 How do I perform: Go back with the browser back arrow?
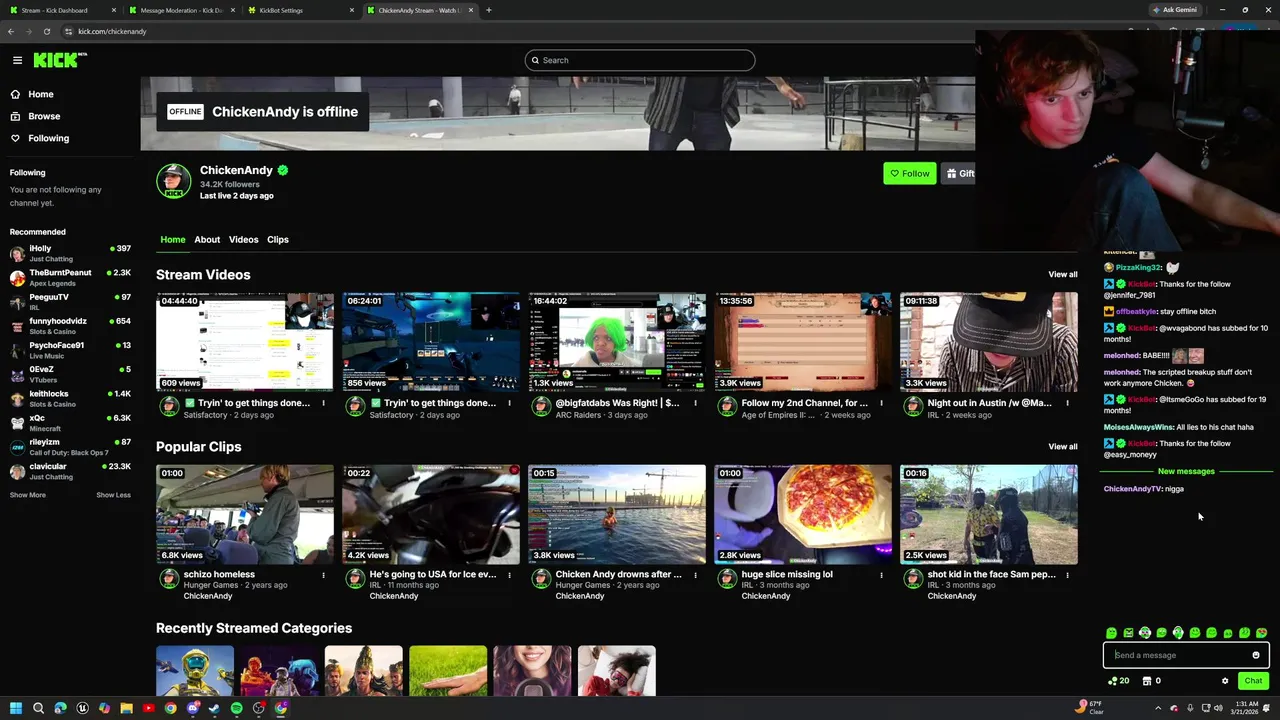click(10, 31)
